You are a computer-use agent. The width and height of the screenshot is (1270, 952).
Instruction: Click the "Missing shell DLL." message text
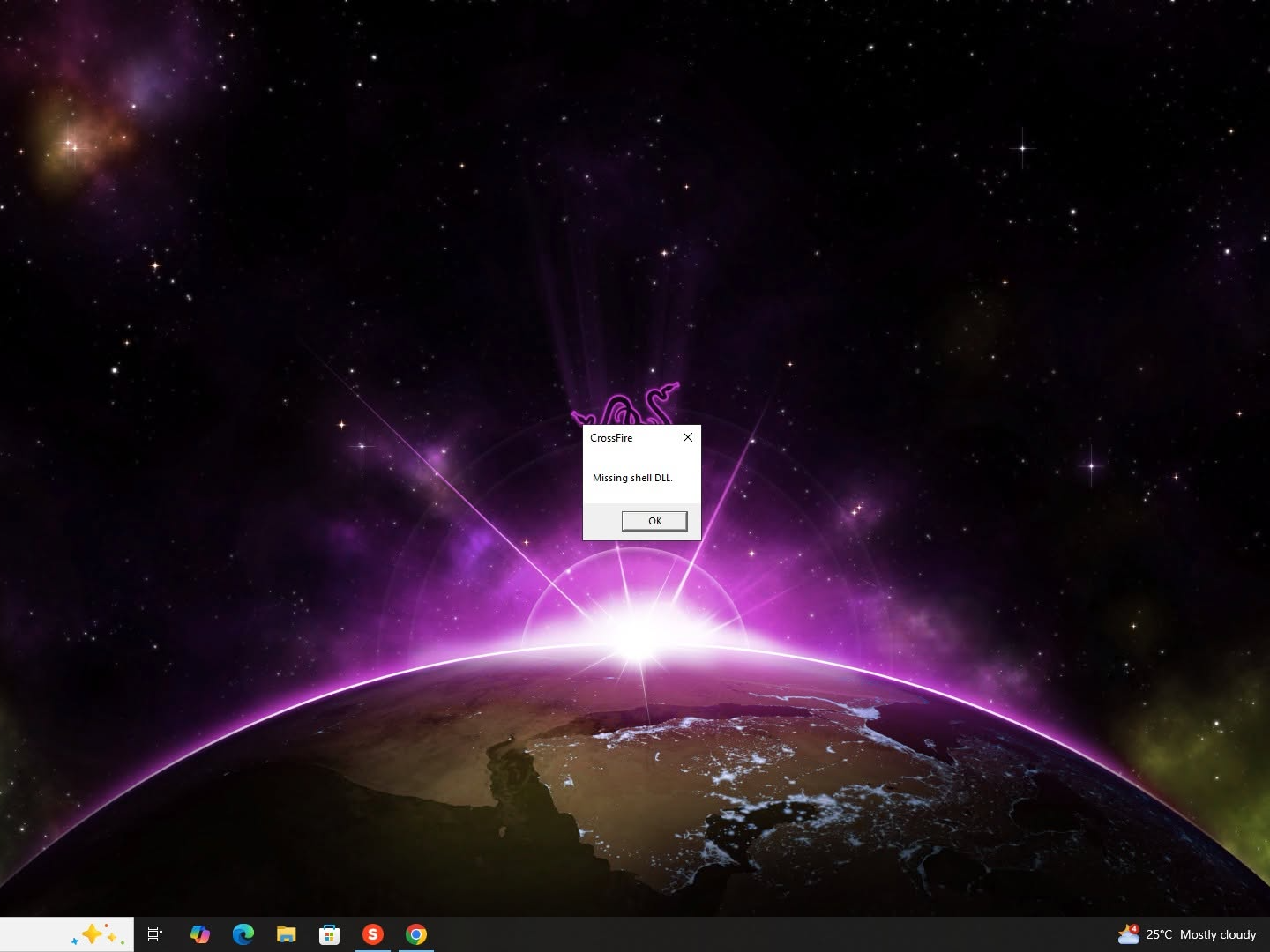pos(632,478)
